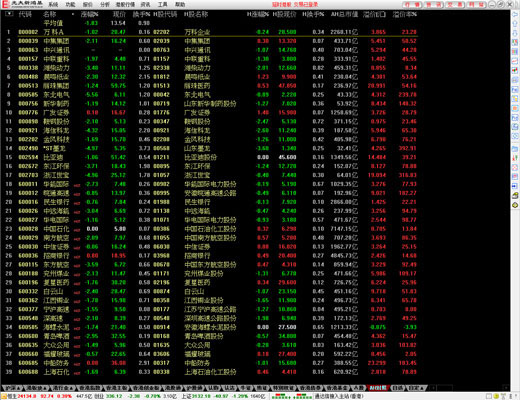
Task: Open the column header dropdown arrow beside 代码
Action: (9, 14)
